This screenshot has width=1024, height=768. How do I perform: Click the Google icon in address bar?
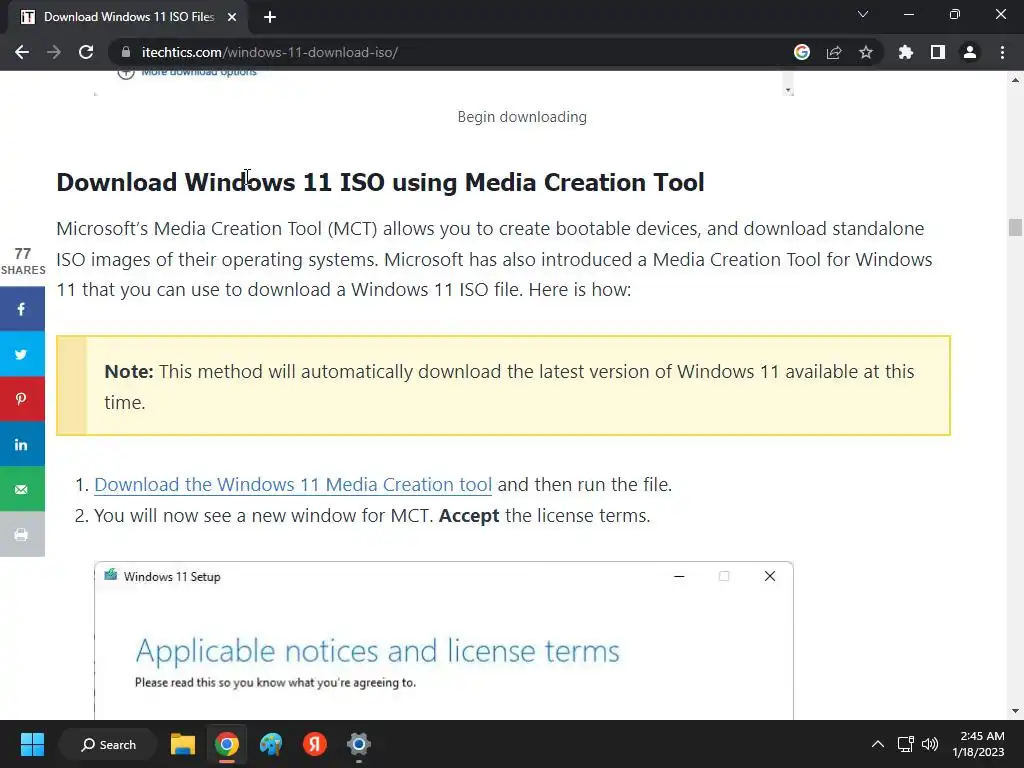[802, 52]
